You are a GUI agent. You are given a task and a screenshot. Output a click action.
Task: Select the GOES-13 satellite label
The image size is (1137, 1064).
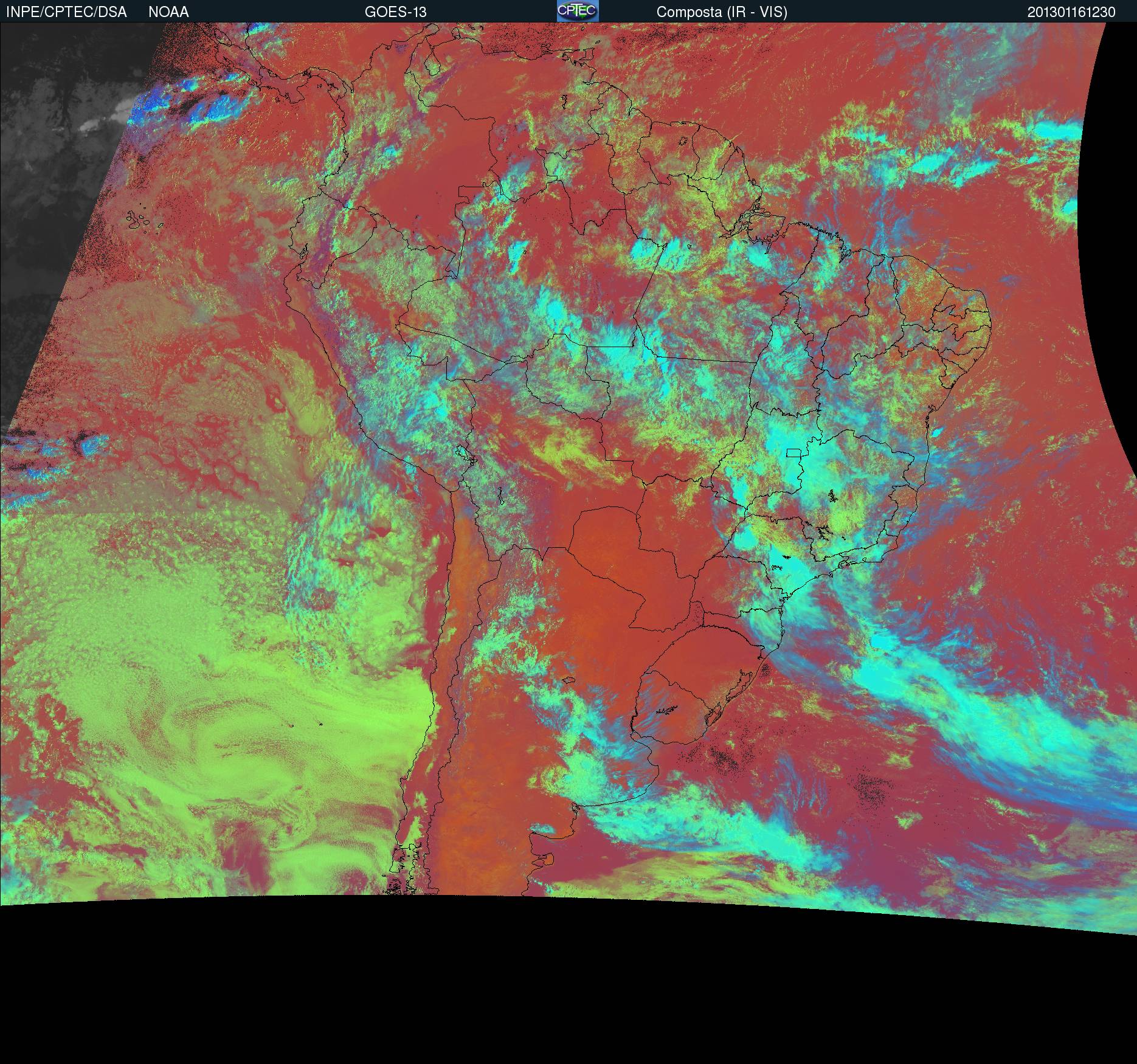click(x=395, y=12)
